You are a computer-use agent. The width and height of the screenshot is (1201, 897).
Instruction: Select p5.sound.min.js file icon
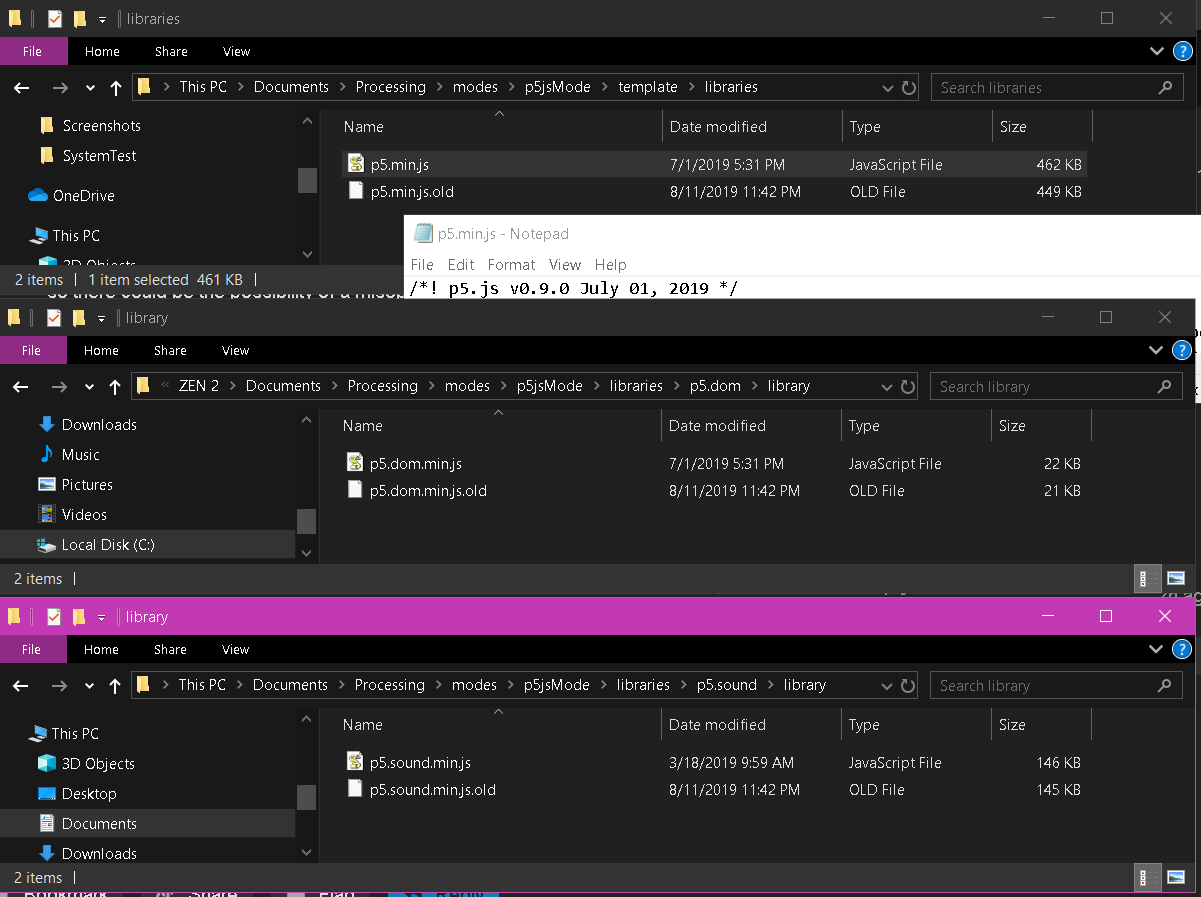[355, 762]
